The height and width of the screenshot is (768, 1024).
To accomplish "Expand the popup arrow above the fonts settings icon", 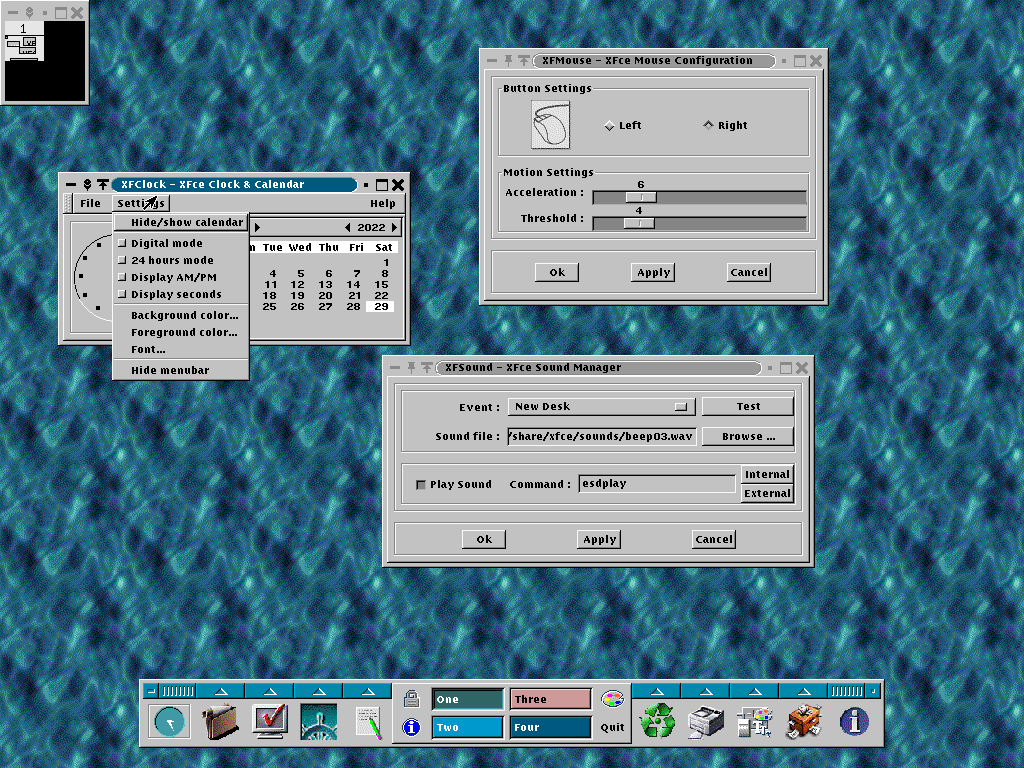I will [755, 690].
